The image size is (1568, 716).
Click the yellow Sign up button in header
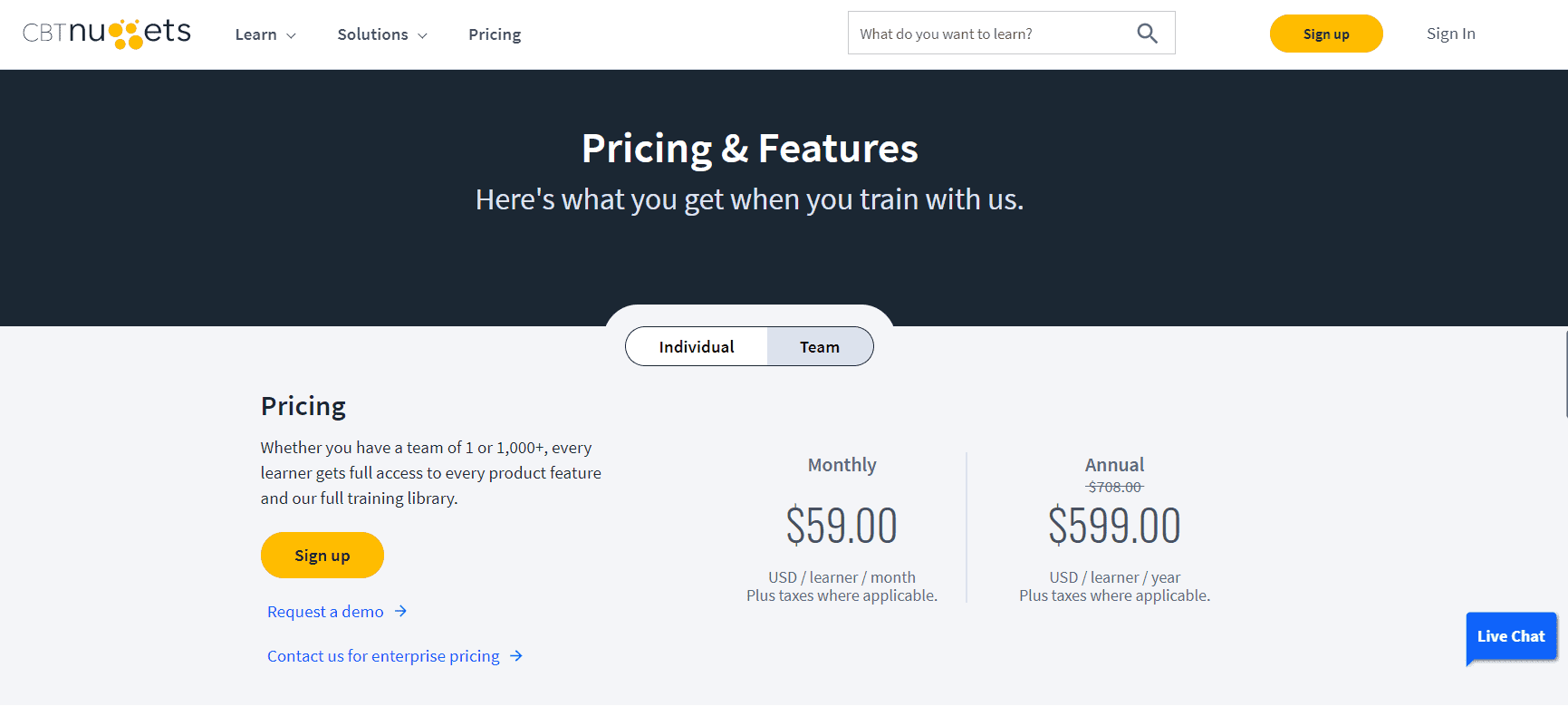click(1326, 34)
